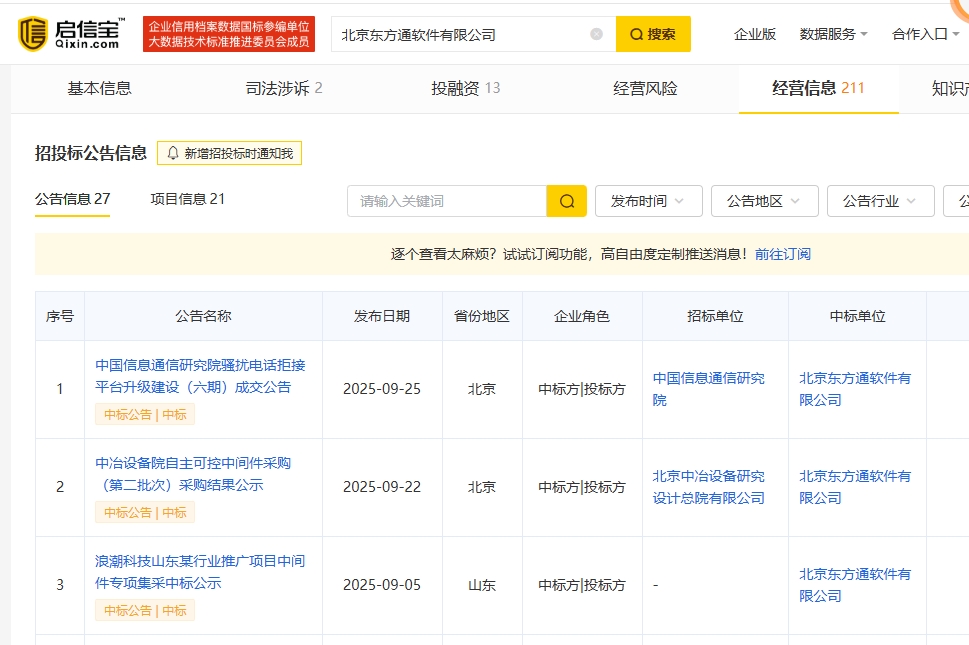Select the 经营信息 211 tab
Image resolution: width=969 pixels, height=645 pixels.
pyautogui.click(x=818, y=88)
